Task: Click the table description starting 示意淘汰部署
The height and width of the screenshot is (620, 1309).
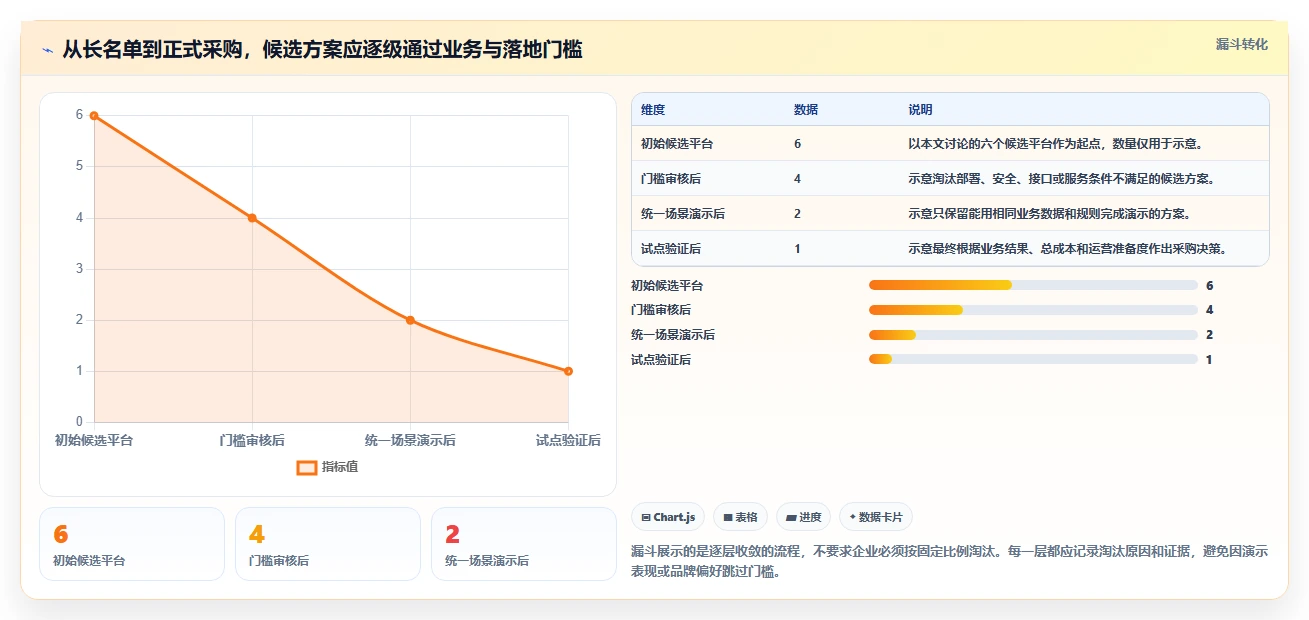Action: tap(1061, 179)
